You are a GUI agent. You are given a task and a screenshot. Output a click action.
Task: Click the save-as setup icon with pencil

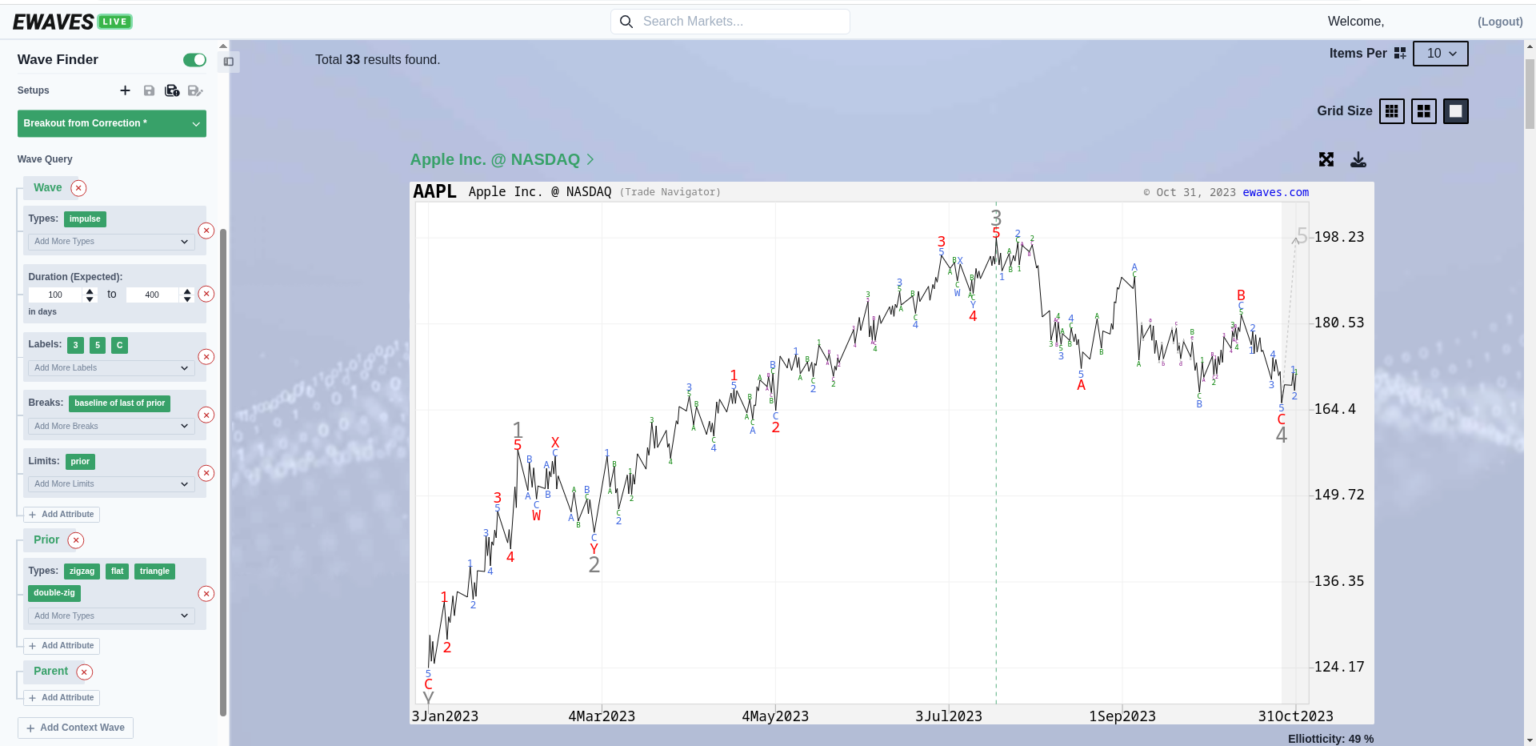195,90
